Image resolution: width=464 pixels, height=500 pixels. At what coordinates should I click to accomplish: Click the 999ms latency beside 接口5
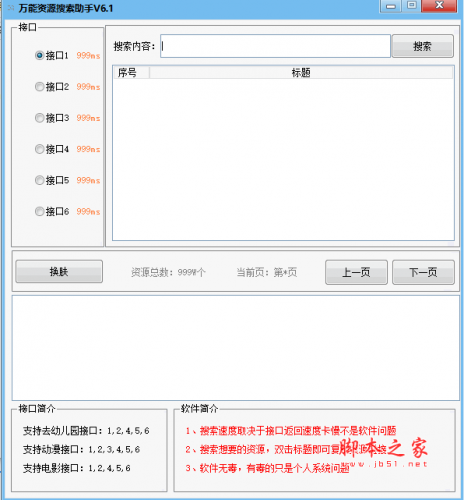tap(88, 180)
